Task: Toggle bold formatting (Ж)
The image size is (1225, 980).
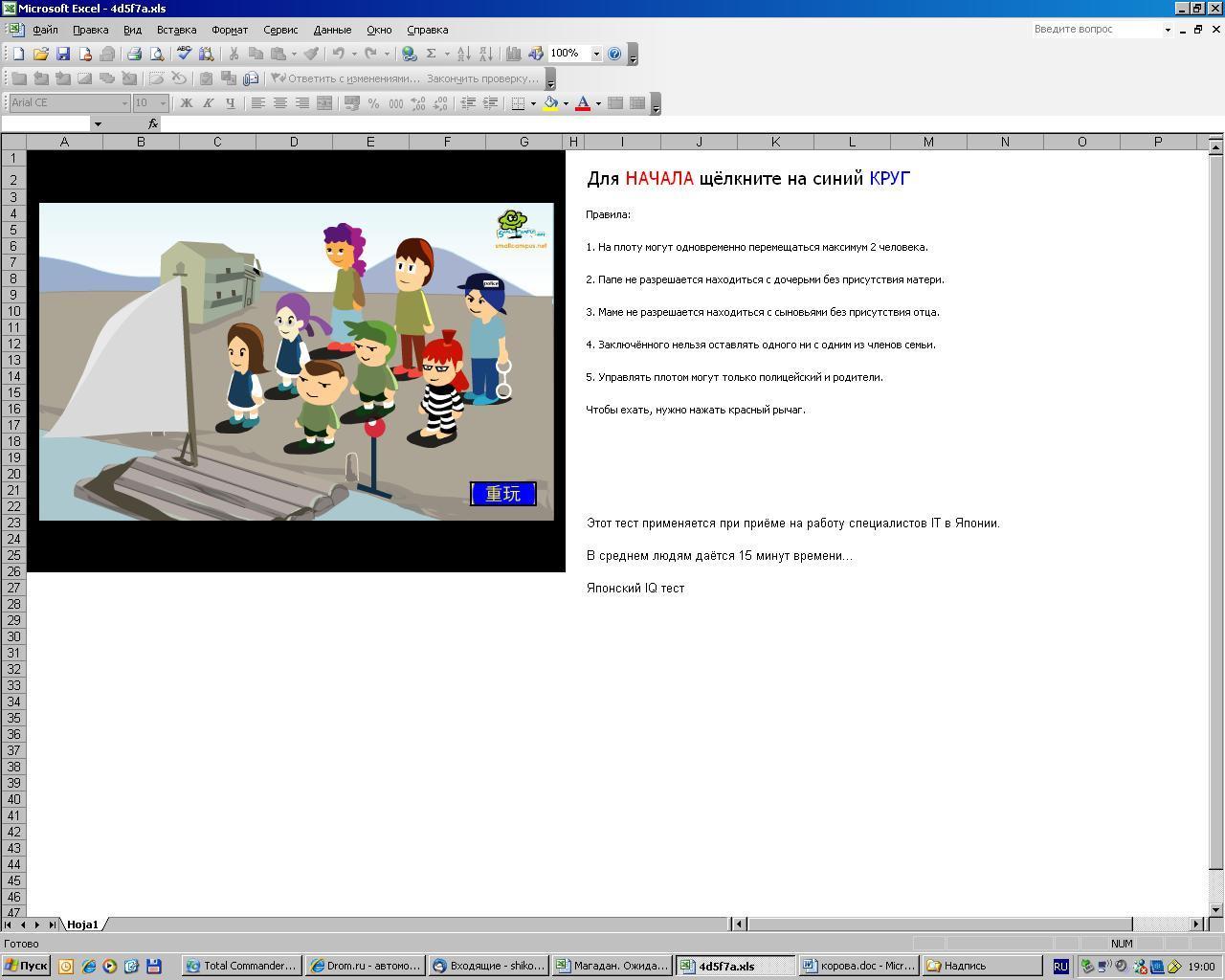Action: pyautogui.click(x=187, y=103)
